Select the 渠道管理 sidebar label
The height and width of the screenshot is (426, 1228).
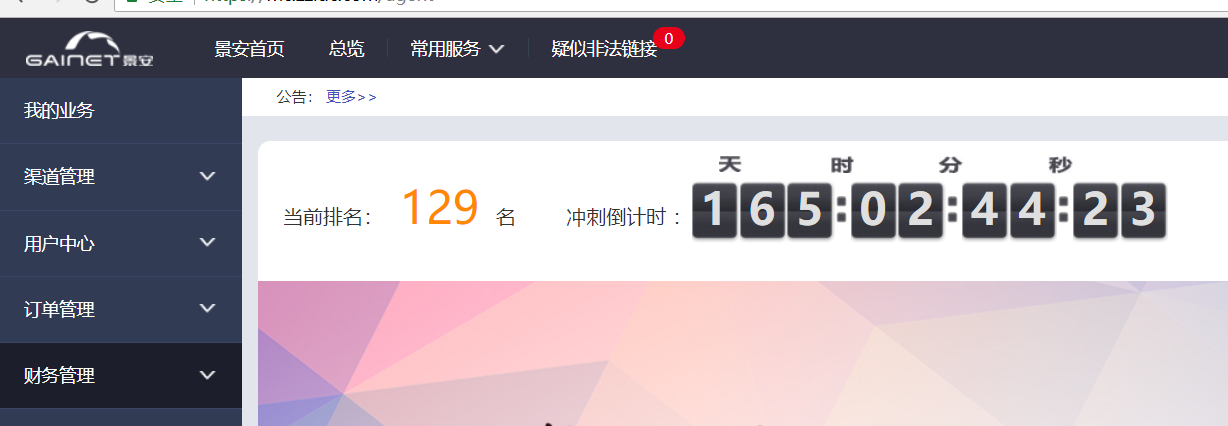[59, 177]
